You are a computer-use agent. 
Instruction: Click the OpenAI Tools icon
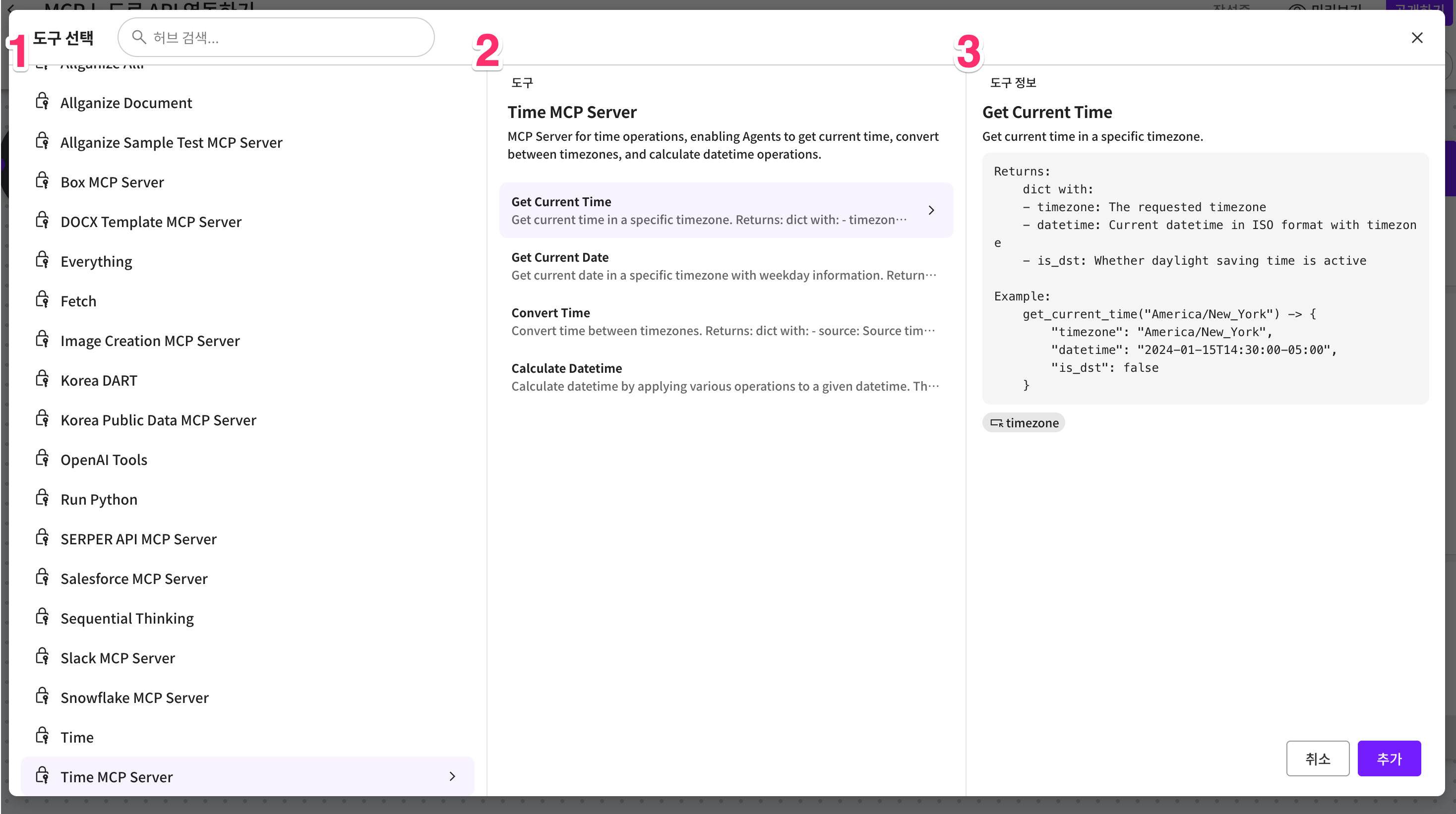[42, 459]
